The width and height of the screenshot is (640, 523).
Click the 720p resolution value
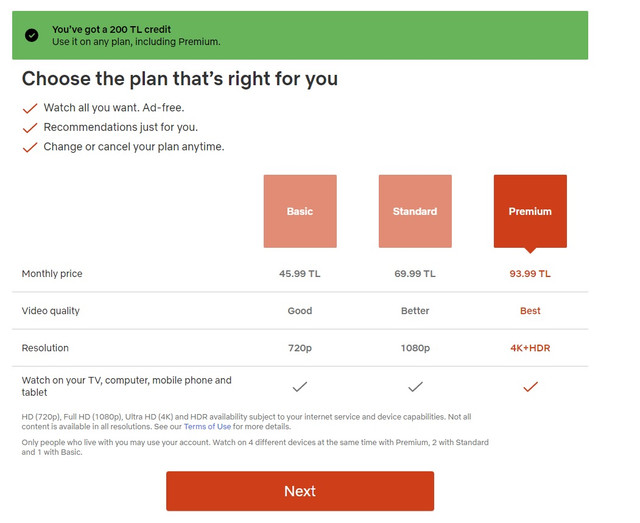pos(300,348)
